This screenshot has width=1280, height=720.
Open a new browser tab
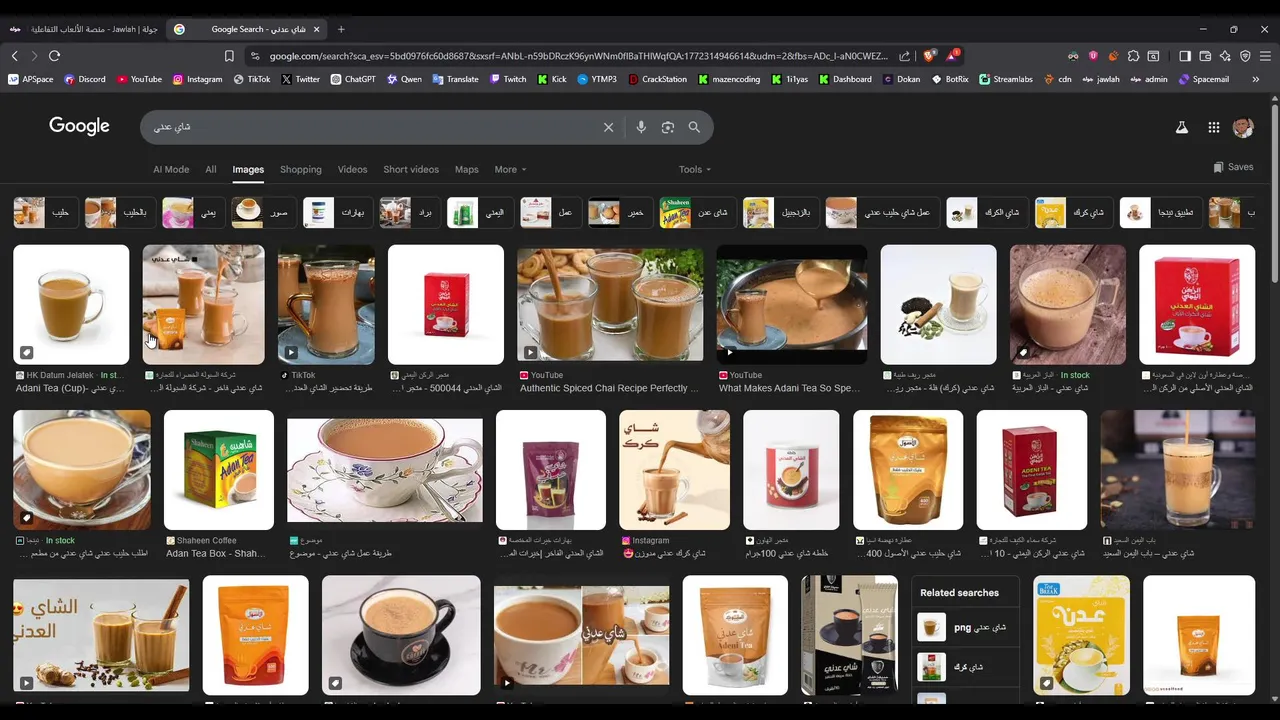(x=341, y=29)
